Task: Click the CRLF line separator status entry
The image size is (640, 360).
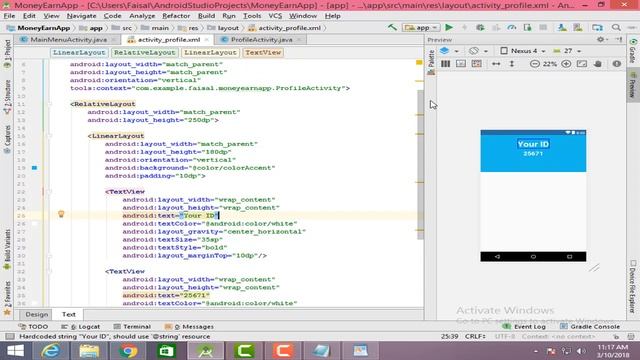Action: coord(475,336)
